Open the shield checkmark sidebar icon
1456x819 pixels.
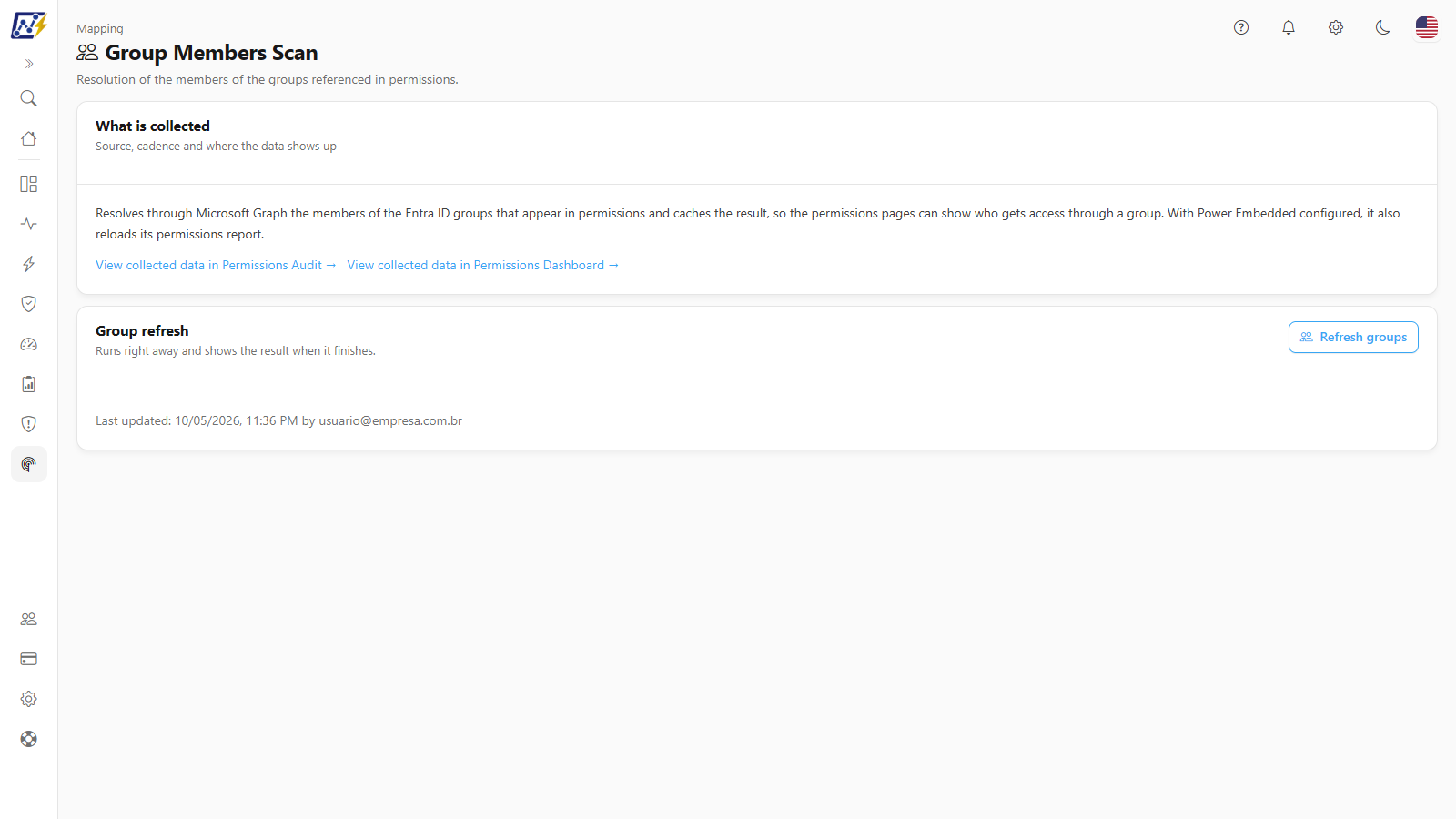point(29,304)
